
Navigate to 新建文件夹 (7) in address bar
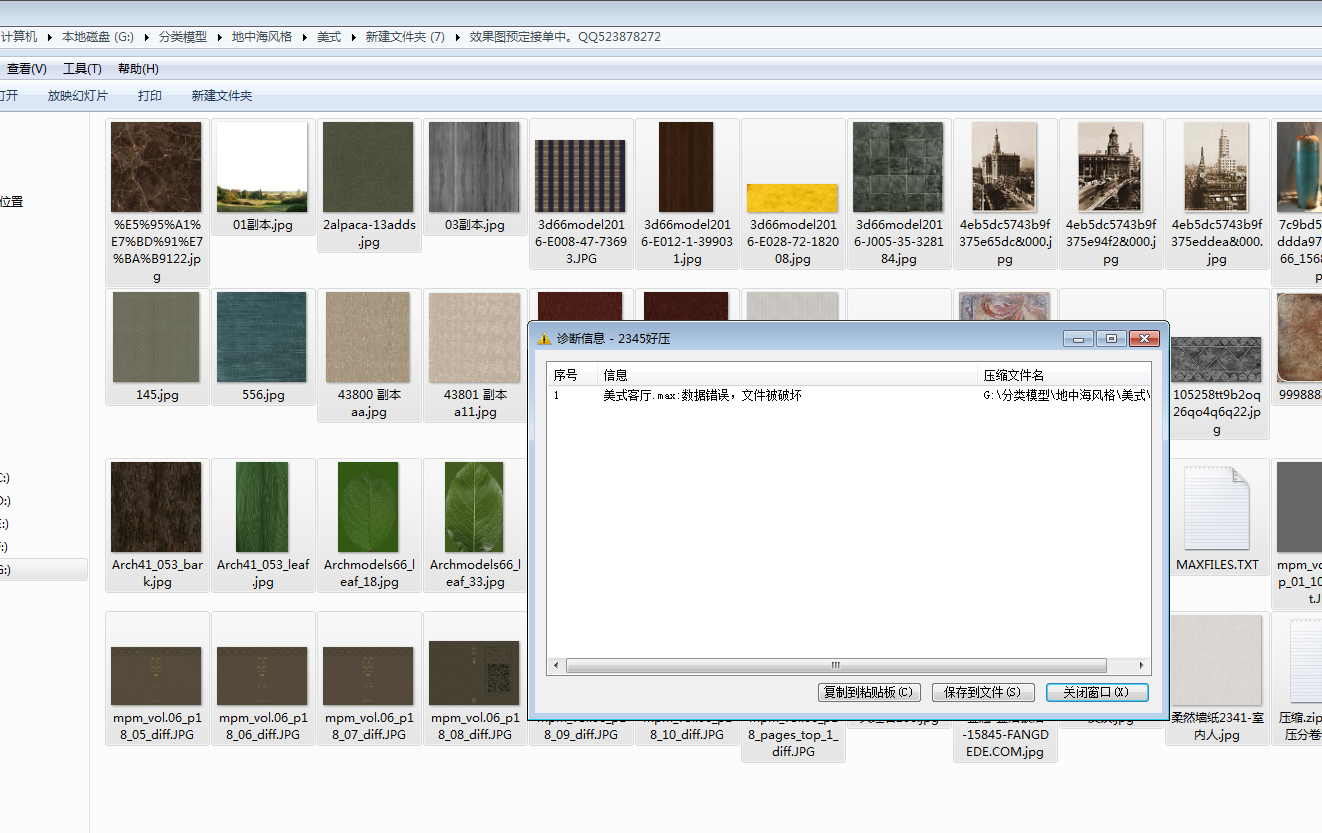405,37
